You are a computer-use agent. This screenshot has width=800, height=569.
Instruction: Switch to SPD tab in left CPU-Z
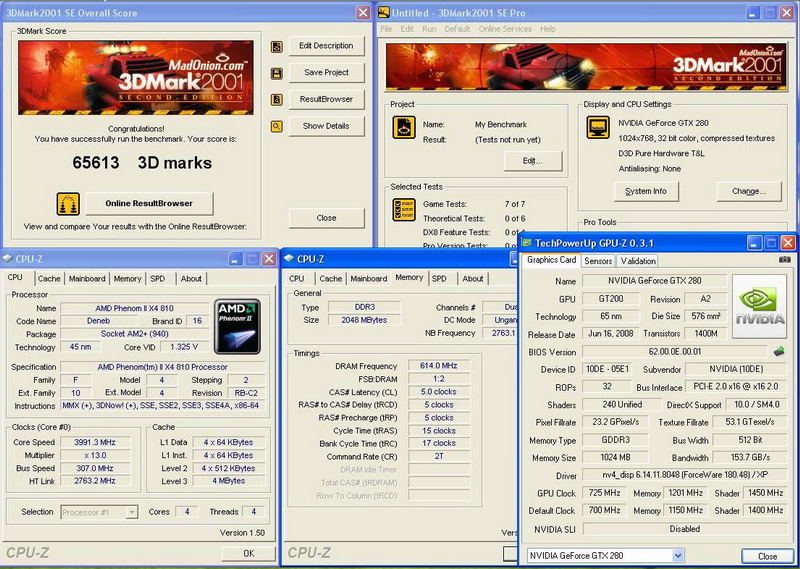tap(158, 279)
